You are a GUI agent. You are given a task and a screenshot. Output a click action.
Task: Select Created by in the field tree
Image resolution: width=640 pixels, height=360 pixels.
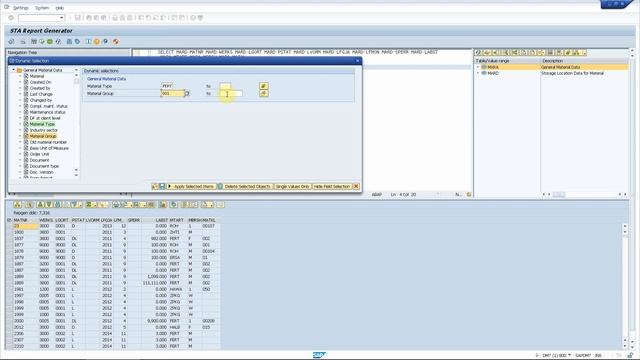40,88
